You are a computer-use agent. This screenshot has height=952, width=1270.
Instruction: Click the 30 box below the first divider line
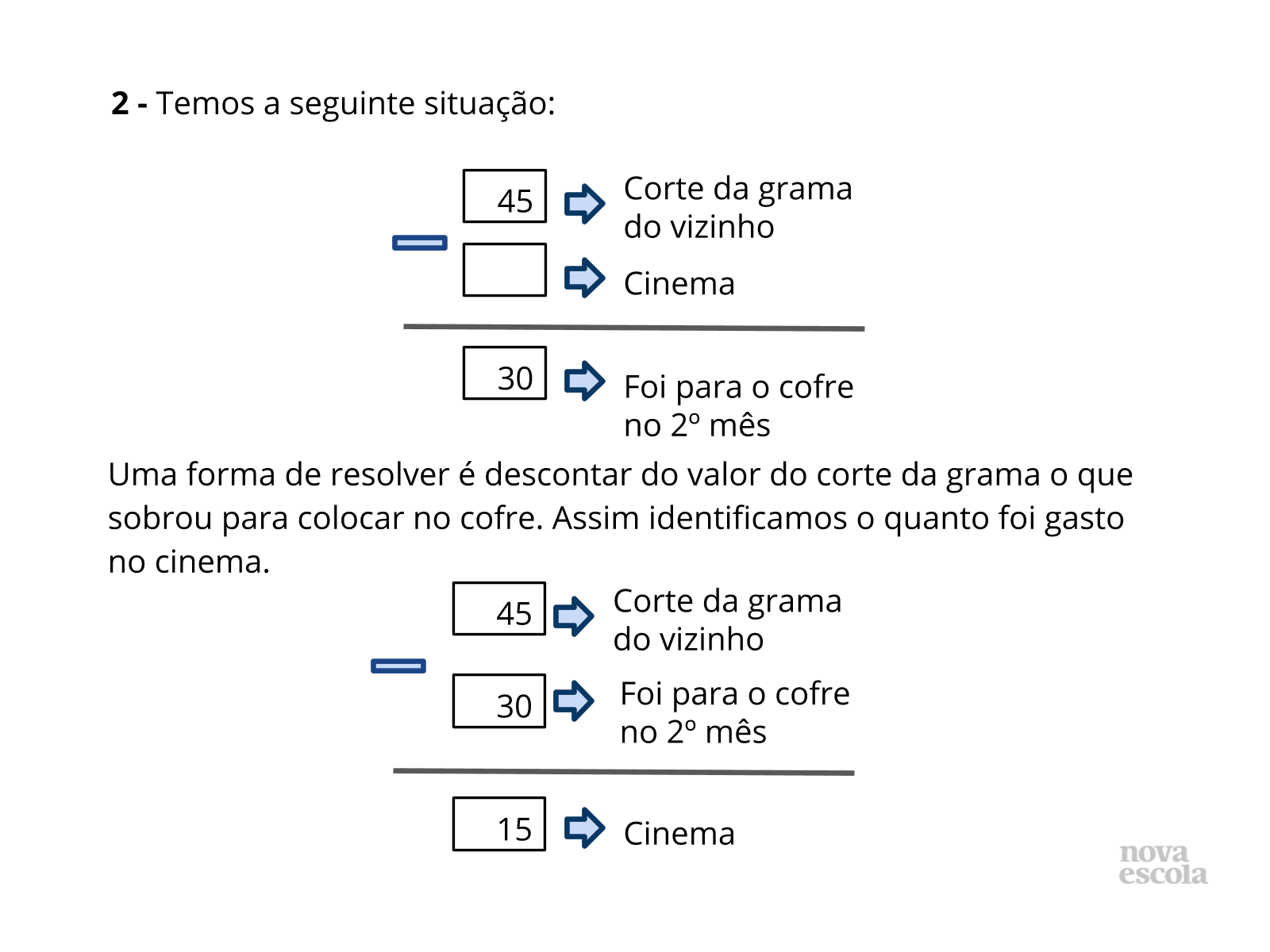(x=505, y=373)
